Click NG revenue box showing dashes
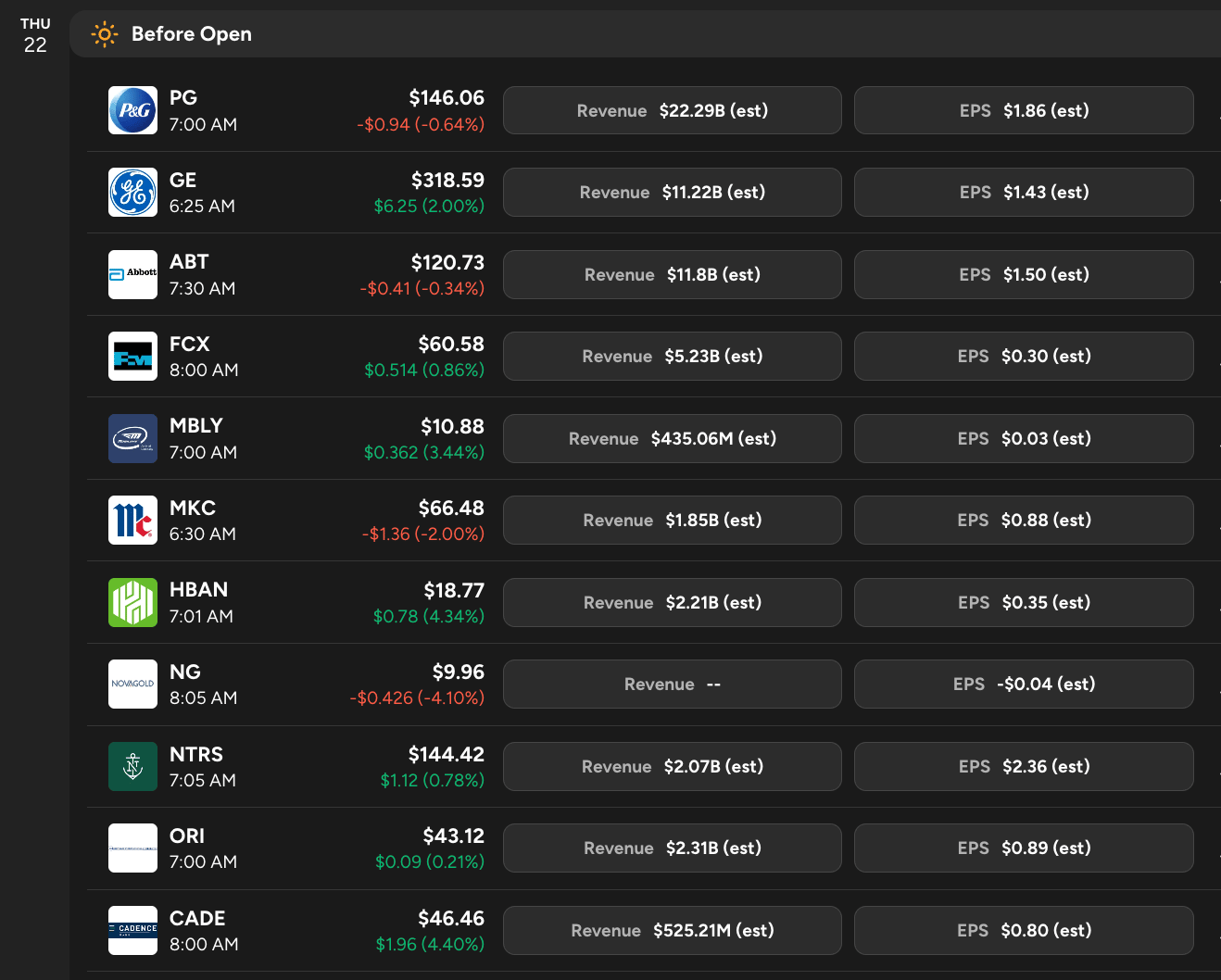The height and width of the screenshot is (980, 1221). coord(673,684)
